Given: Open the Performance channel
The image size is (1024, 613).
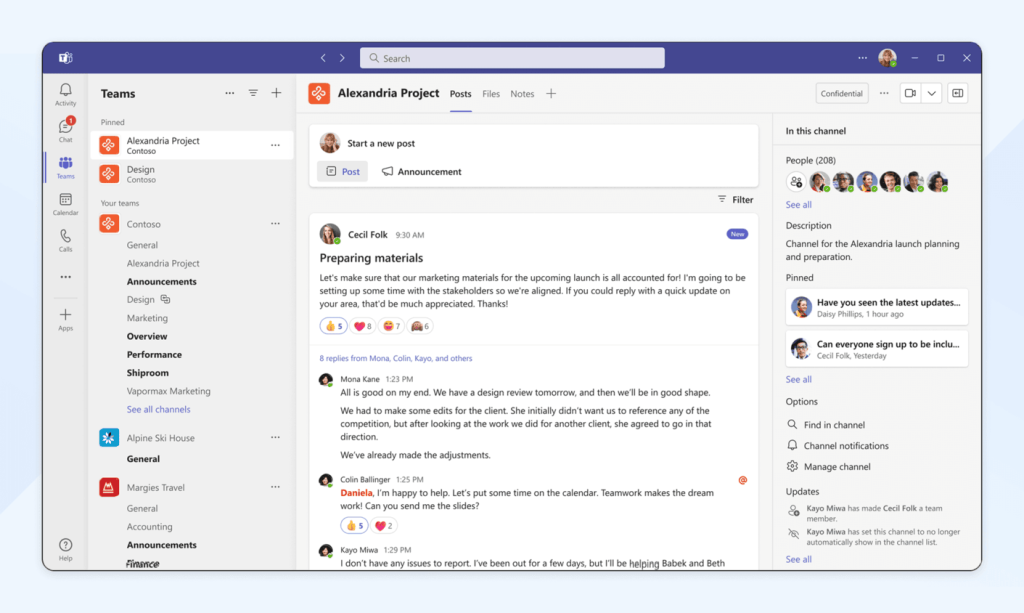Looking at the screenshot, I should 154,354.
